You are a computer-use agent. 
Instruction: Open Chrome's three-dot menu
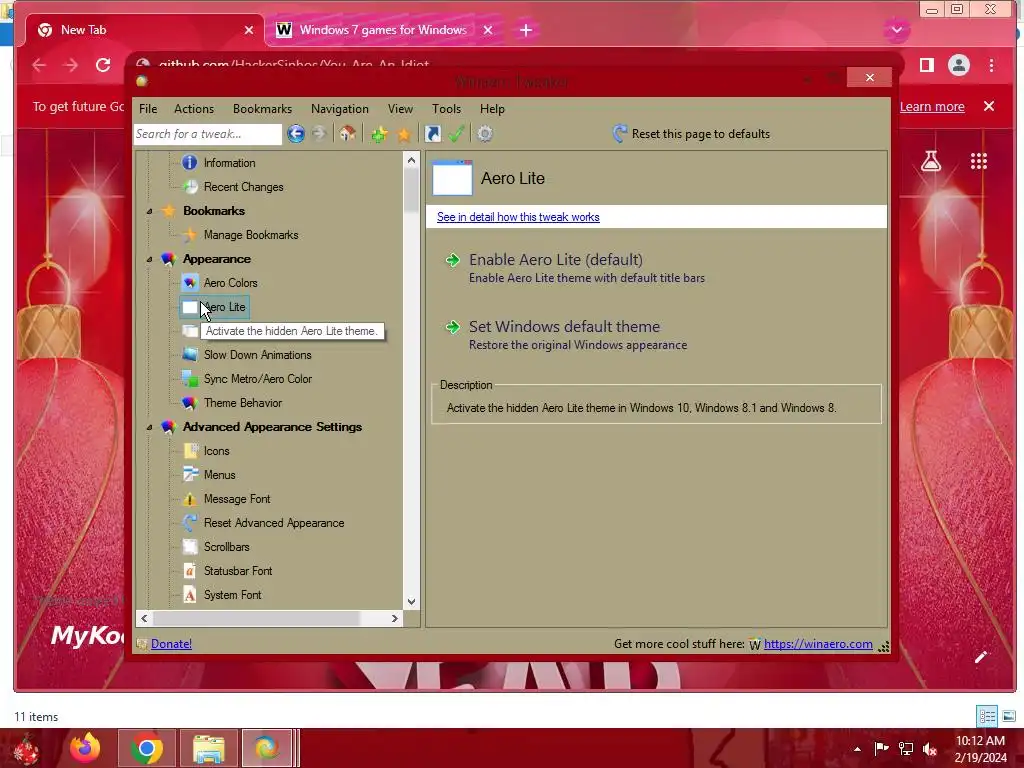point(991,65)
